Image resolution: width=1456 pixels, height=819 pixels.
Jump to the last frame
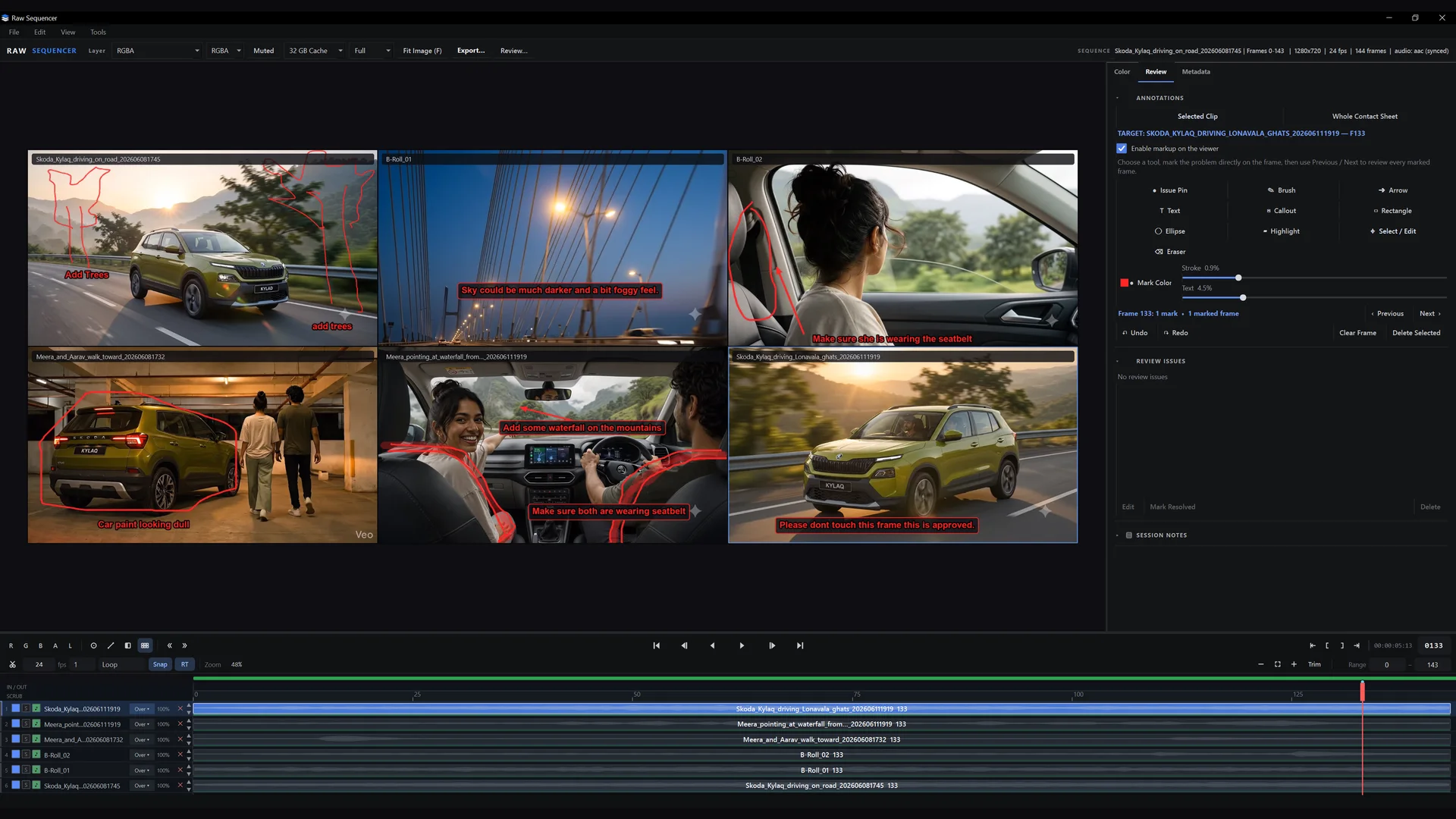tap(800, 645)
